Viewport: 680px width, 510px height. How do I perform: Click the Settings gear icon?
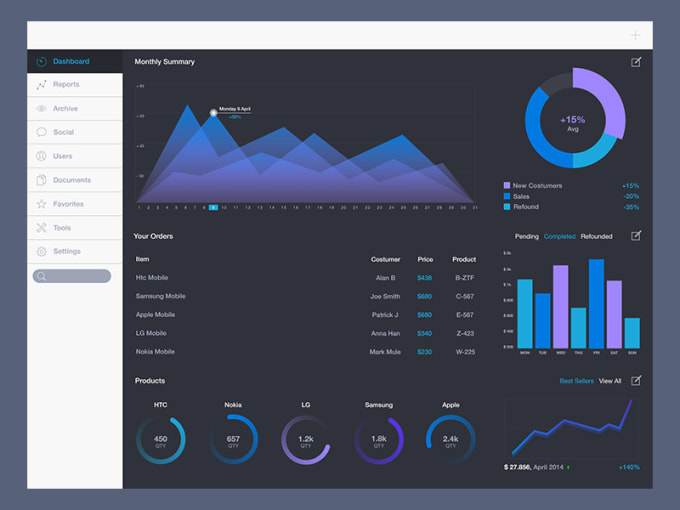click(x=42, y=252)
